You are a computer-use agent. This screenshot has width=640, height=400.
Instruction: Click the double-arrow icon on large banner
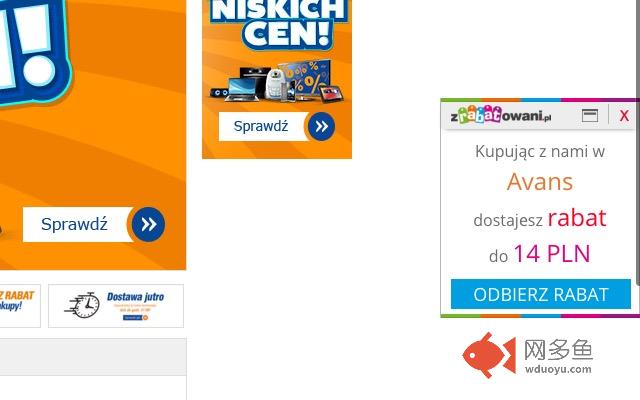tap(149, 224)
